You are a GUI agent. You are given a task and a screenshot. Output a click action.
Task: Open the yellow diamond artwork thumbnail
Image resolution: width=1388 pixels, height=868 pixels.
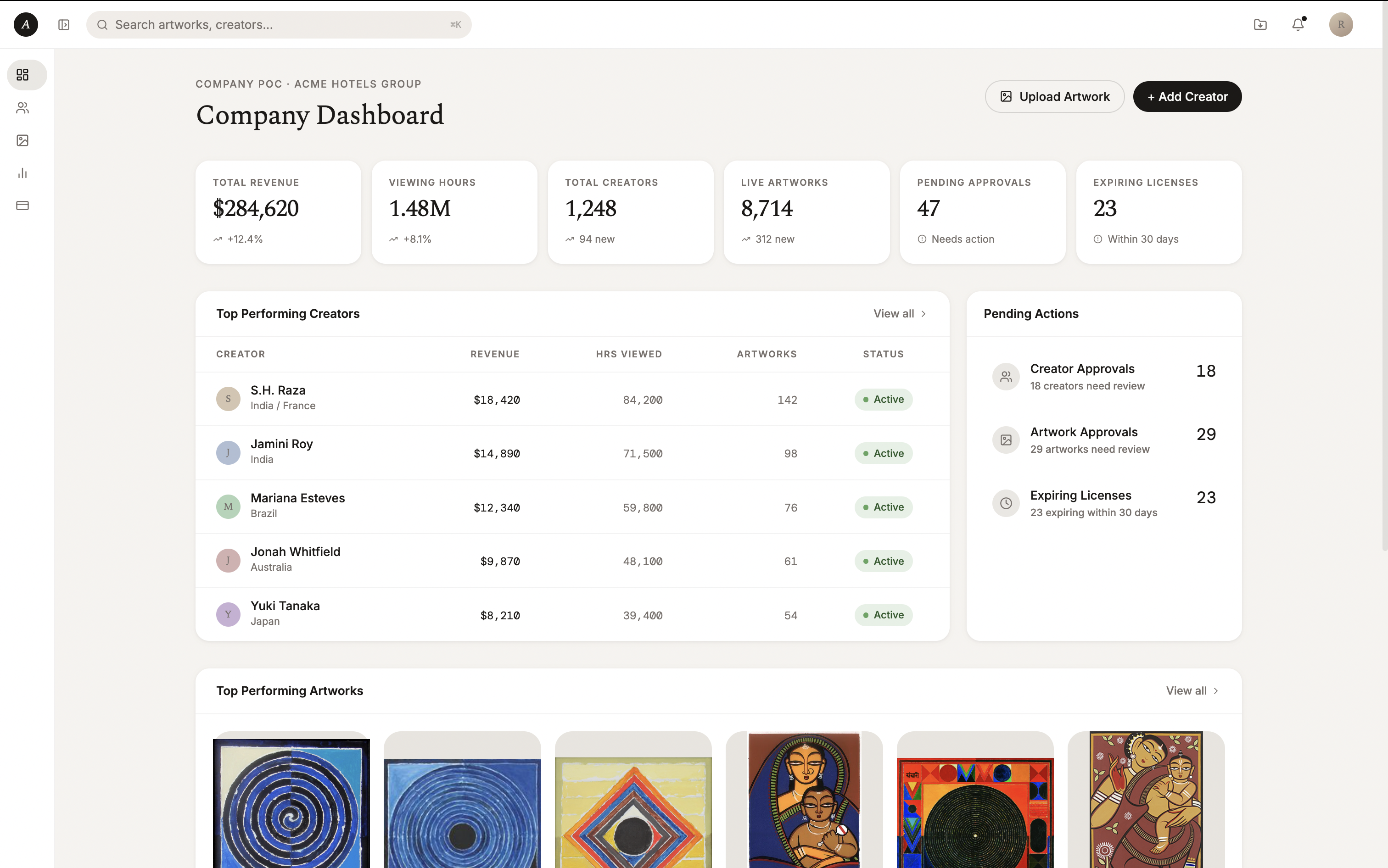point(633,800)
